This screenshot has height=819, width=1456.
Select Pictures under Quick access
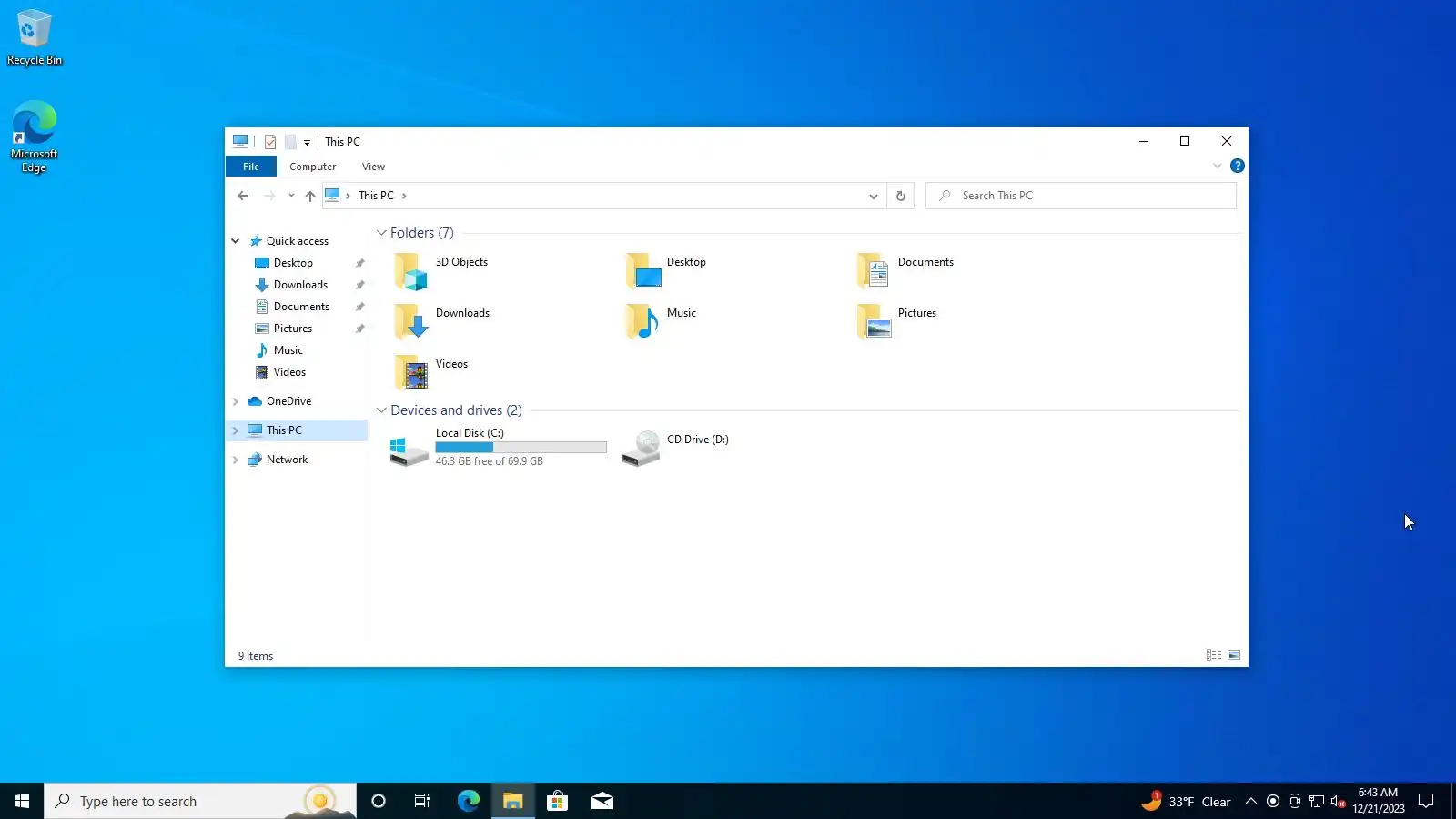(x=293, y=329)
